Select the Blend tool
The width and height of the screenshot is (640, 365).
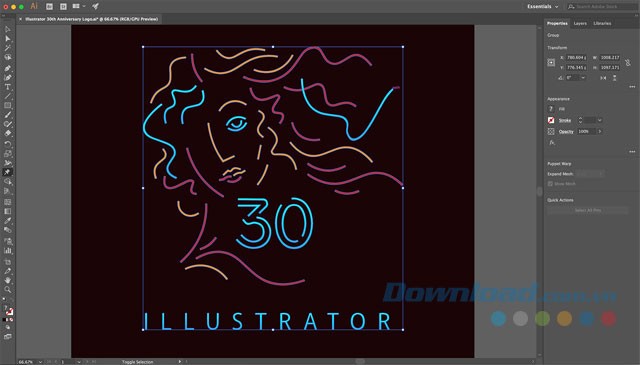pyautogui.click(x=7, y=230)
